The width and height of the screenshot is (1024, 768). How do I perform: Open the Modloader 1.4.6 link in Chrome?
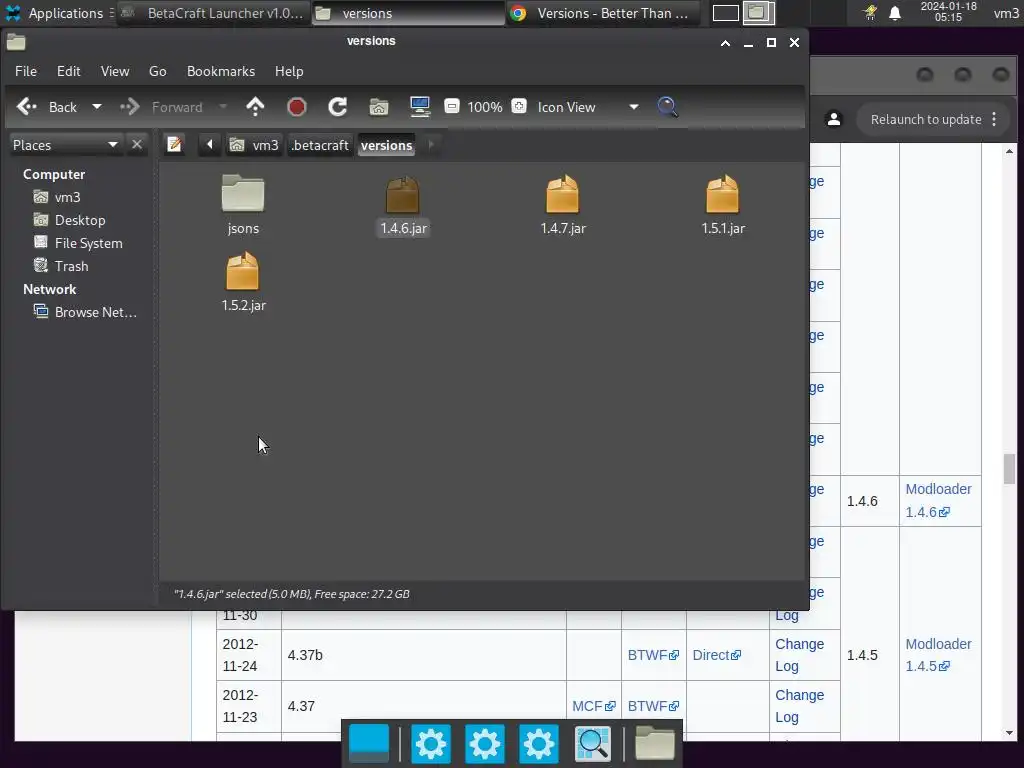(938, 500)
